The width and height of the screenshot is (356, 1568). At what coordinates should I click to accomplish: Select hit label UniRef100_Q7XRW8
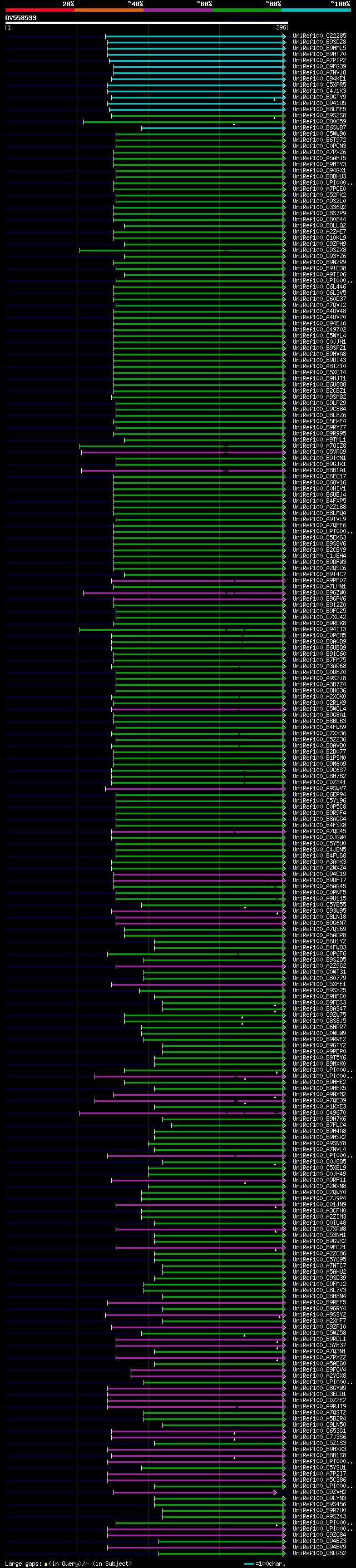[x=319, y=1230]
